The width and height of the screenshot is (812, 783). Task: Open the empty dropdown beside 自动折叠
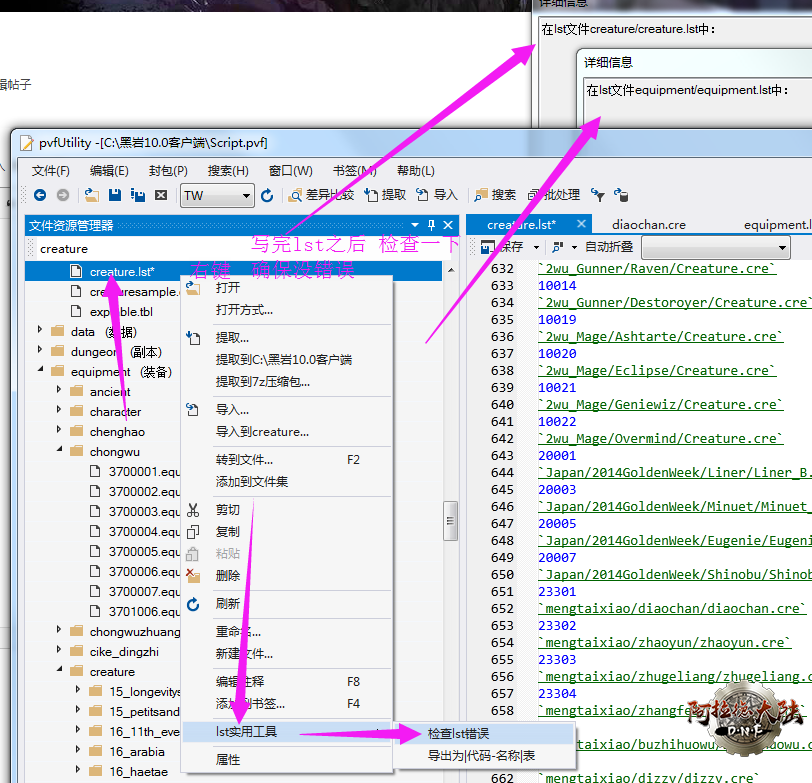[715, 247]
